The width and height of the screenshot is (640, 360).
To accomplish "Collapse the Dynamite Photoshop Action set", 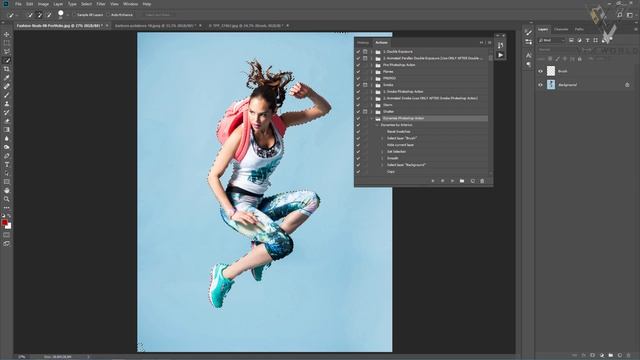I will point(372,118).
